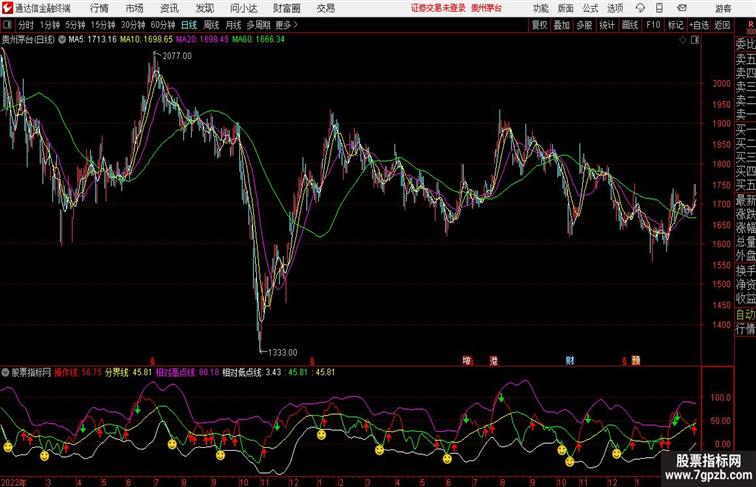Click the MA5: 1713.16 value
Screen dimensions: 756x487
(93, 40)
